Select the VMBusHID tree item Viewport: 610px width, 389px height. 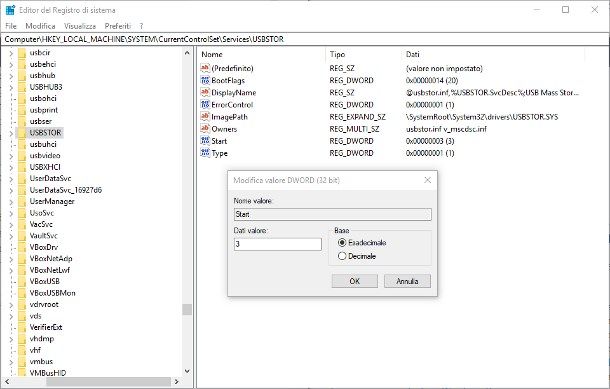[48, 373]
